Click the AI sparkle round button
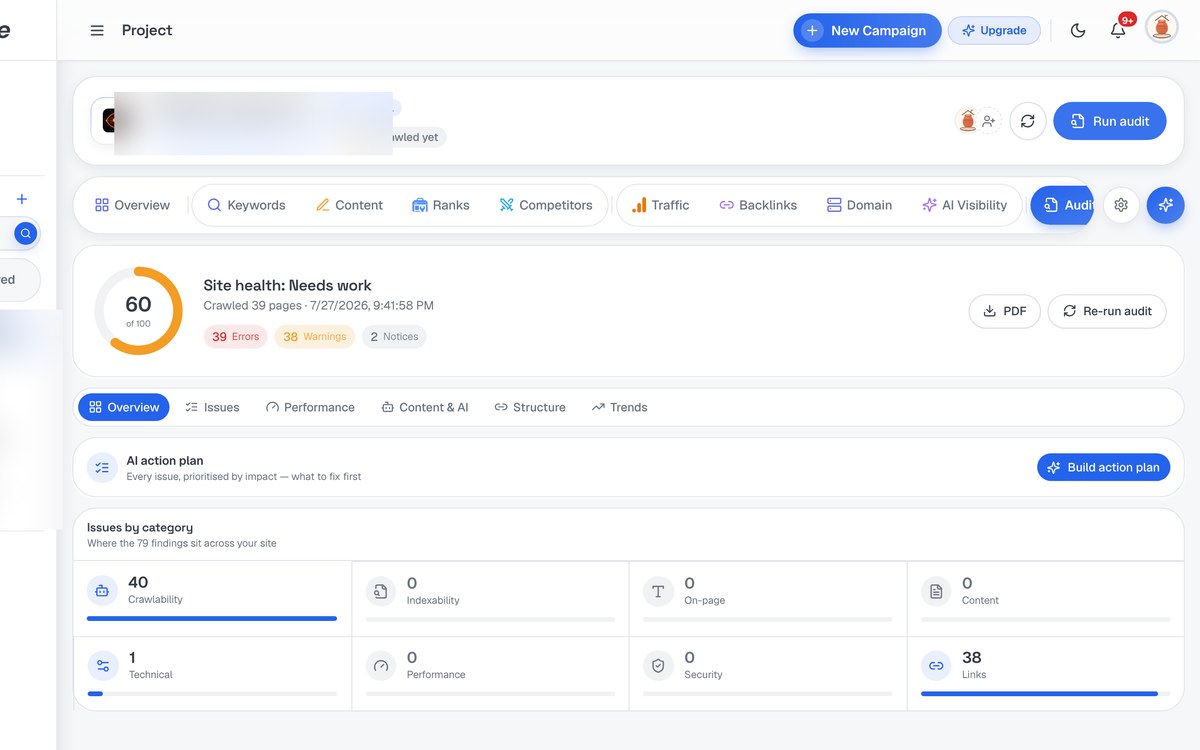The height and width of the screenshot is (750, 1200). (1166, 205)
